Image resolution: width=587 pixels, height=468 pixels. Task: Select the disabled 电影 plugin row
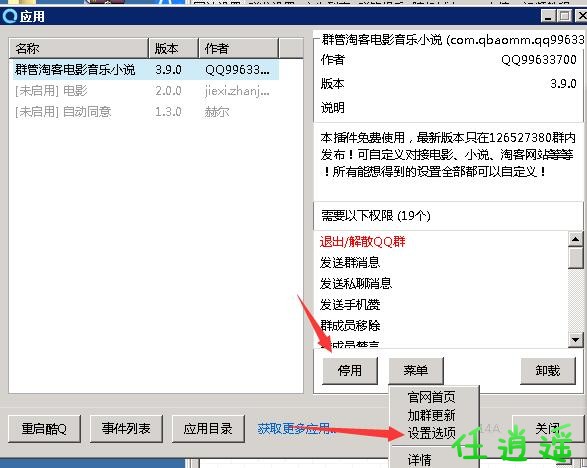[x=146, y=91]
